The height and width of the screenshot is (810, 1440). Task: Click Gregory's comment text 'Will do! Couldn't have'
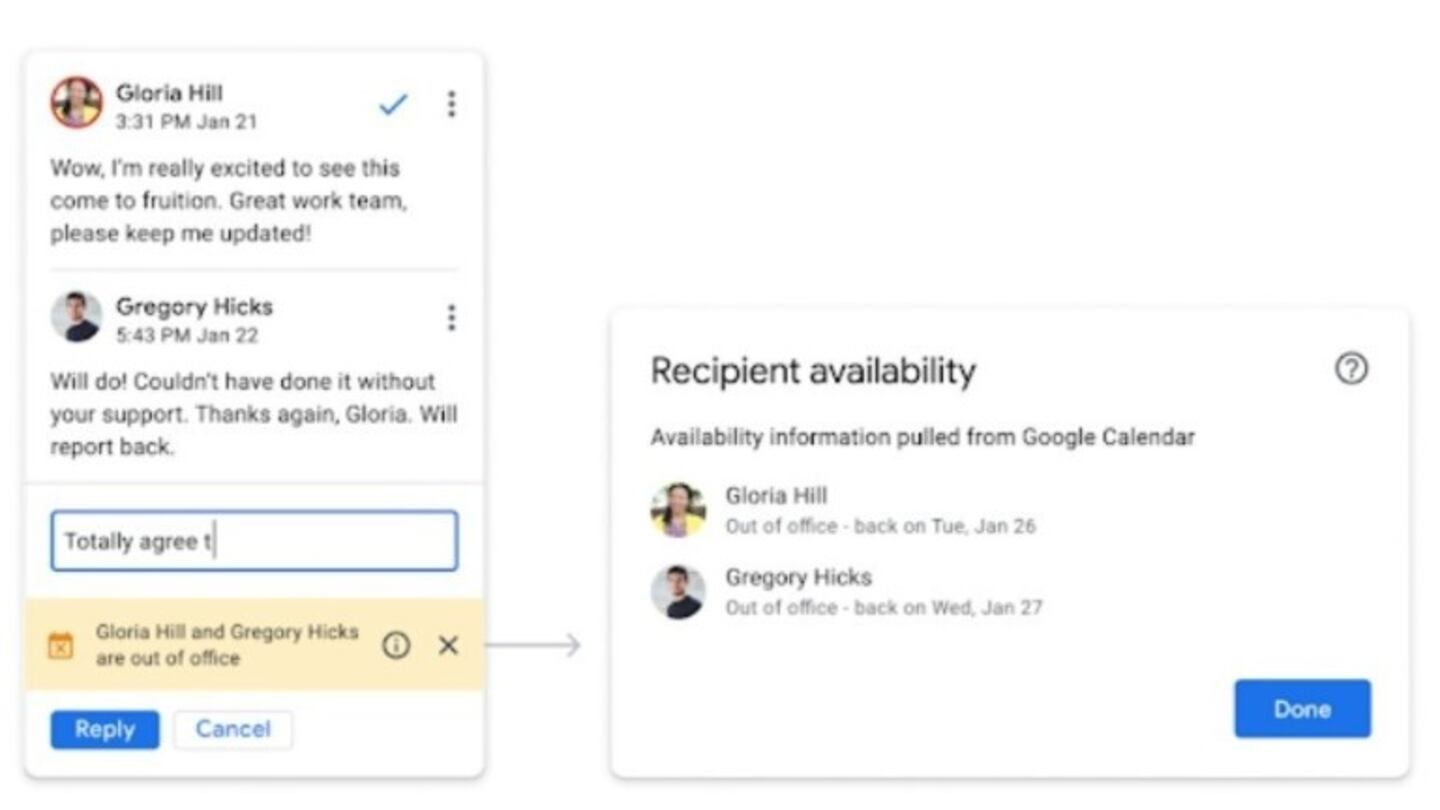pyautogui.click(x=254, y=414)
